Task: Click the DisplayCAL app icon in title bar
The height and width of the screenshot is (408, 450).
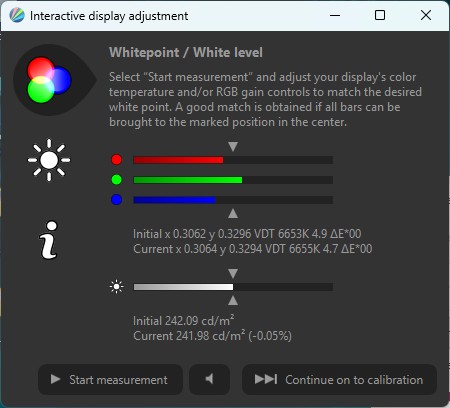Action: click(17, 15)
